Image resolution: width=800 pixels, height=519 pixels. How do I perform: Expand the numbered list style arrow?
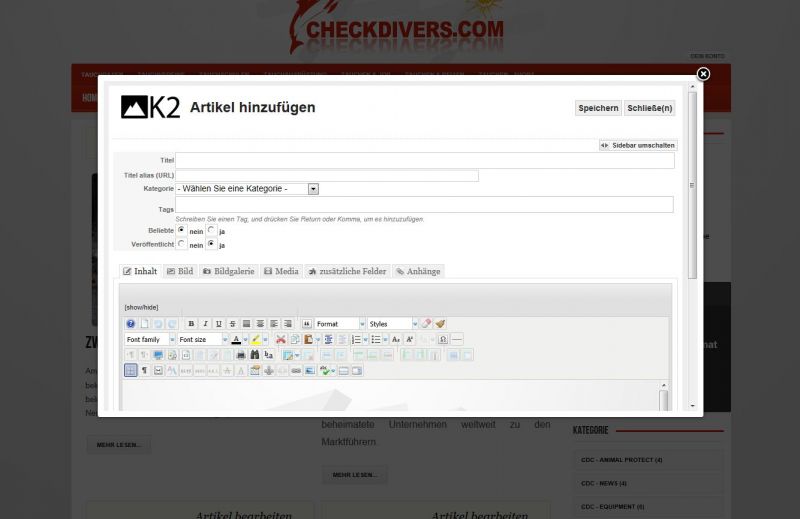click(365, 339)
